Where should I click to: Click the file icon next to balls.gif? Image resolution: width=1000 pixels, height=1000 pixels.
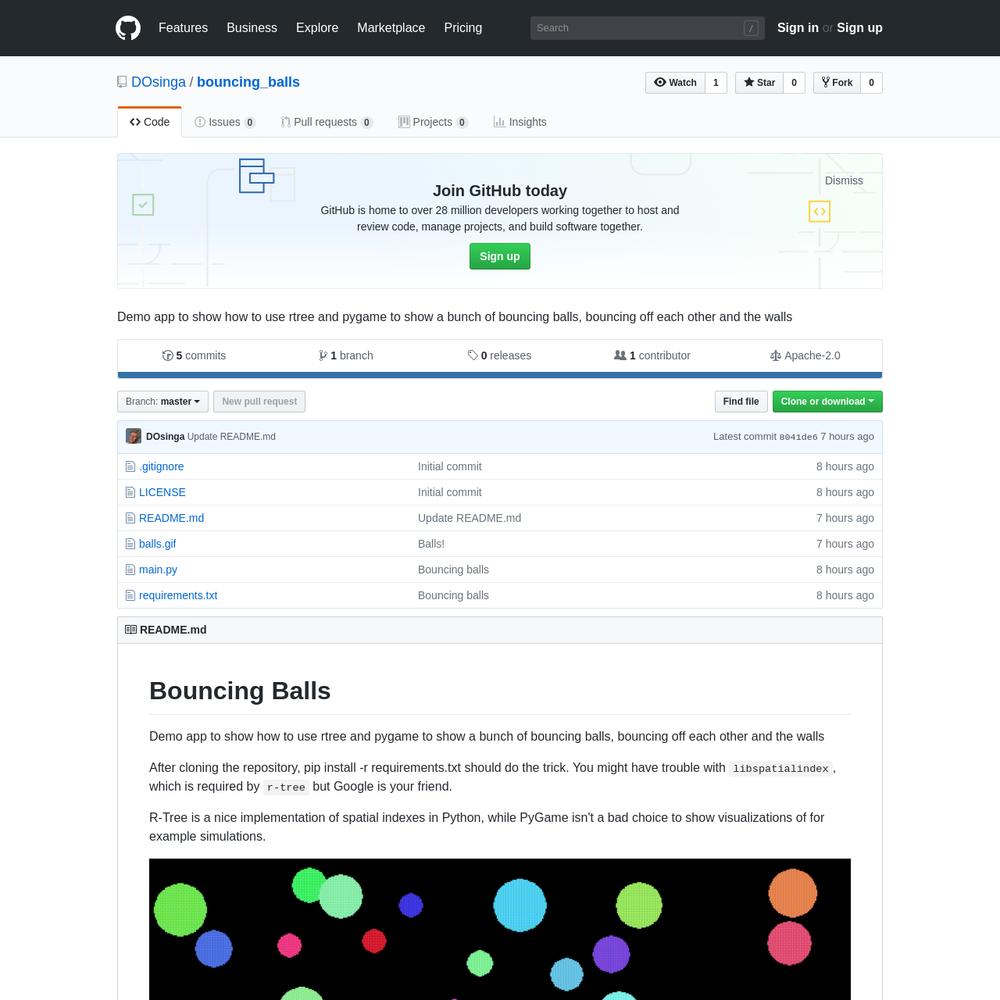coord(130,544)
